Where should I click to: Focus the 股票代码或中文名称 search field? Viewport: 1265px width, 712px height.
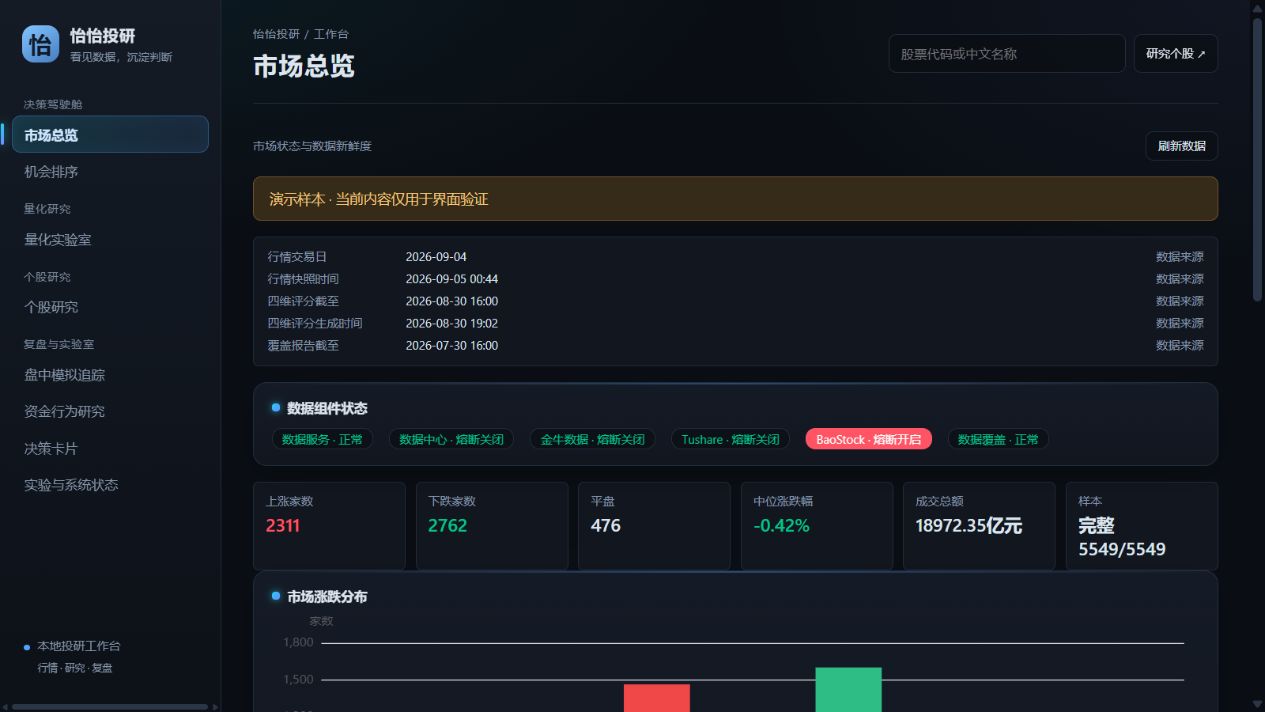1007,54
